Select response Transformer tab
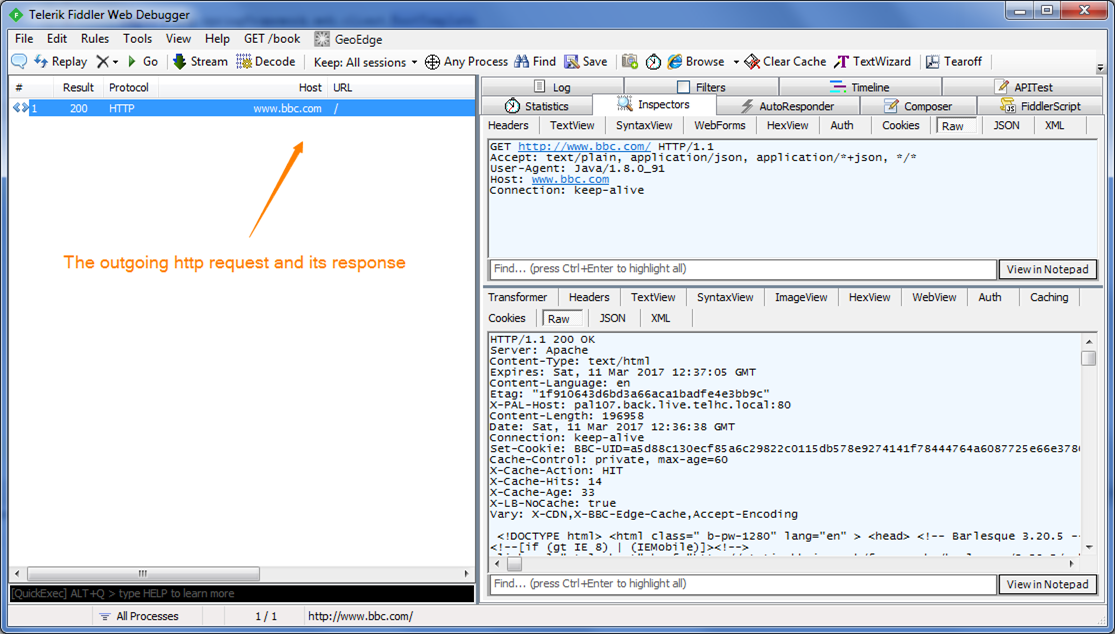1115x634 pixels. point(518,297)
